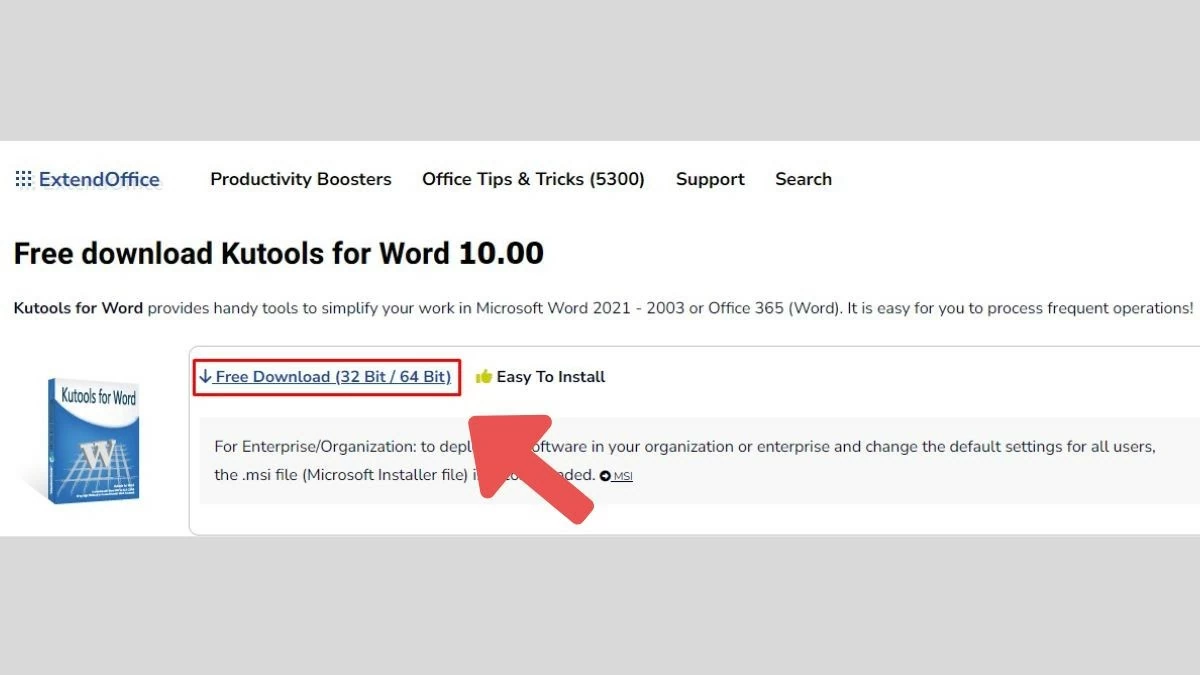Image resolution: width=1200 pixels, height=675 pixels.
Task: Click the yellow thumbs-up icon
Action: coord(484,377)
